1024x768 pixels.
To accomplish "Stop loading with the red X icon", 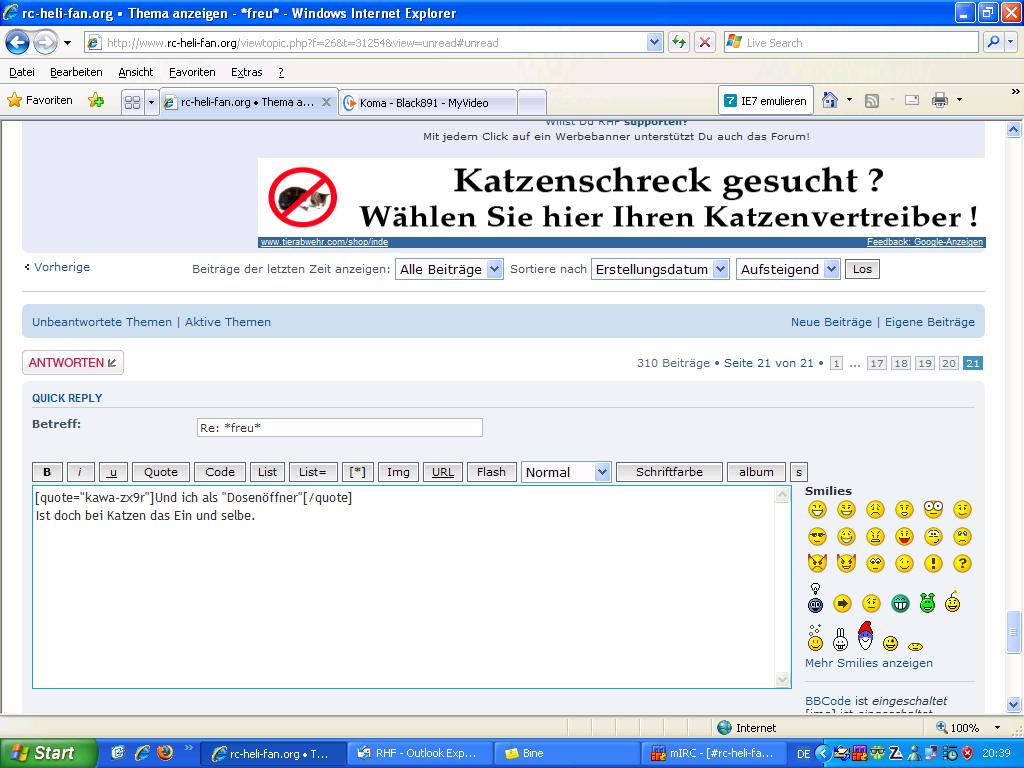I will pos(705,42).
